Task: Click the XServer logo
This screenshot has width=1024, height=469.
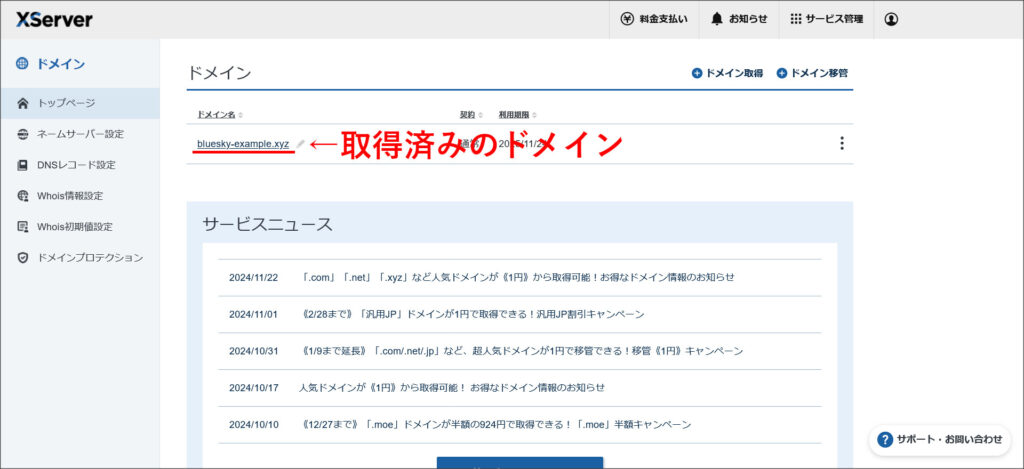Action: 54,20
